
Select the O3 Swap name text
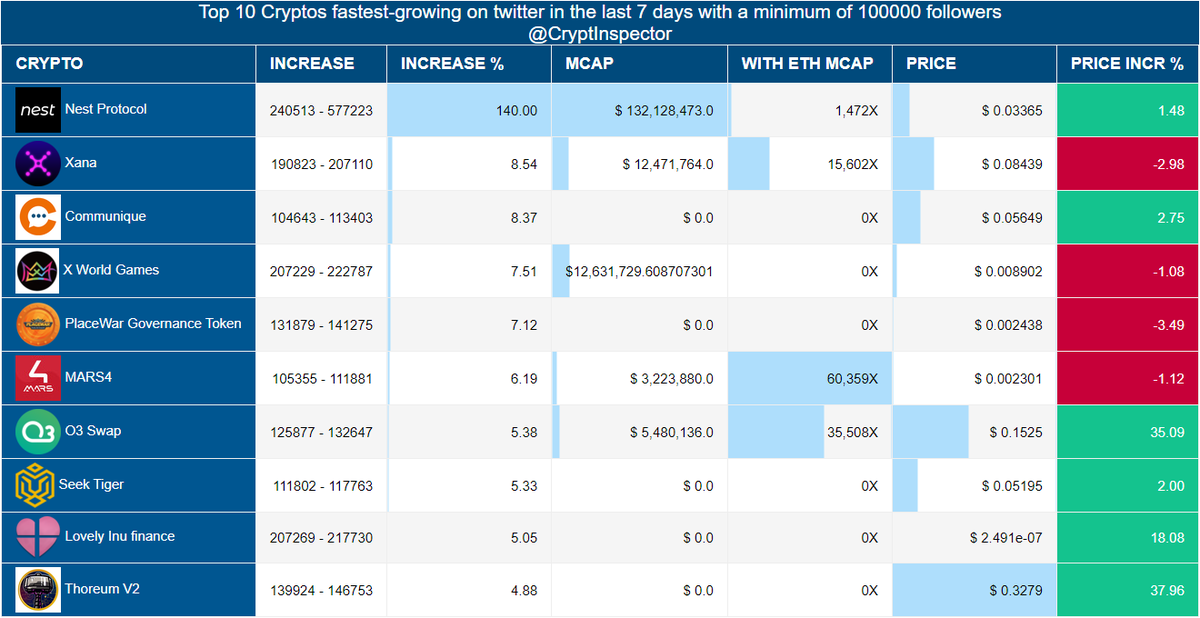click(93, 430)
